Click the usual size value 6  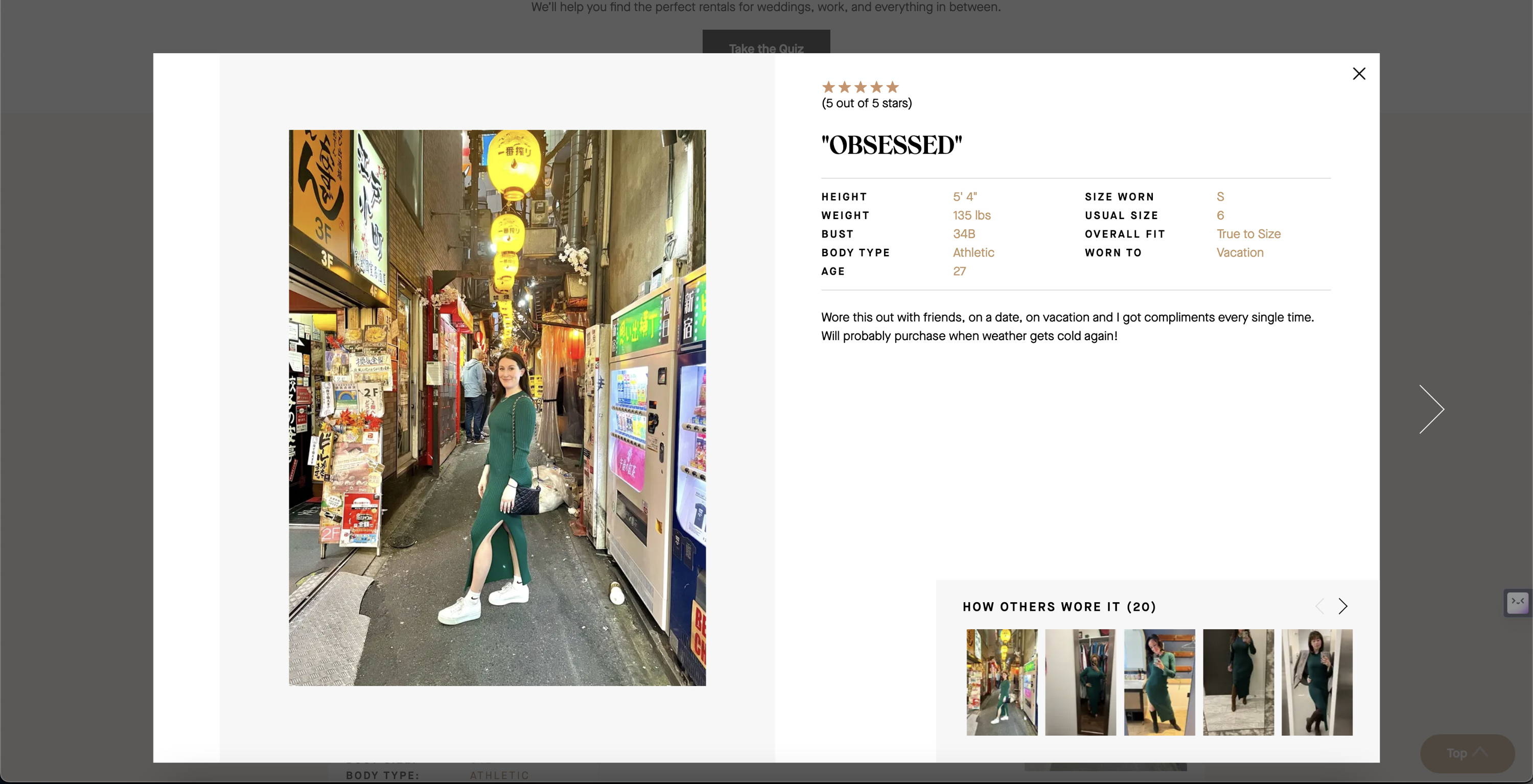tap(1220, 216)
